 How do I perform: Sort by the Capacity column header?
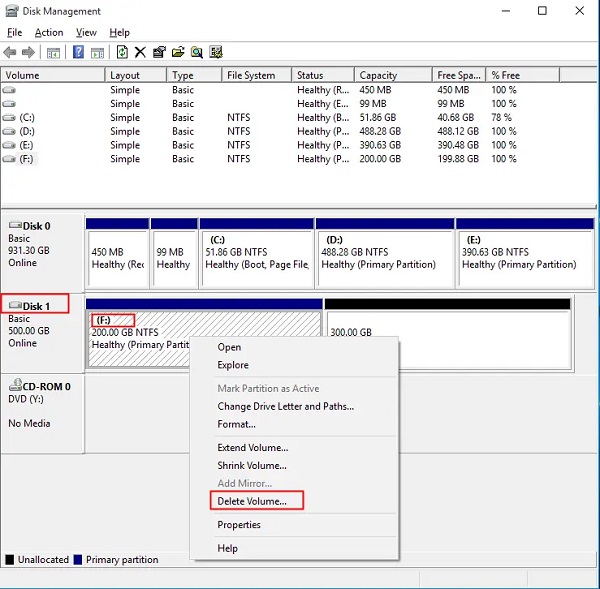pos(378,75)
